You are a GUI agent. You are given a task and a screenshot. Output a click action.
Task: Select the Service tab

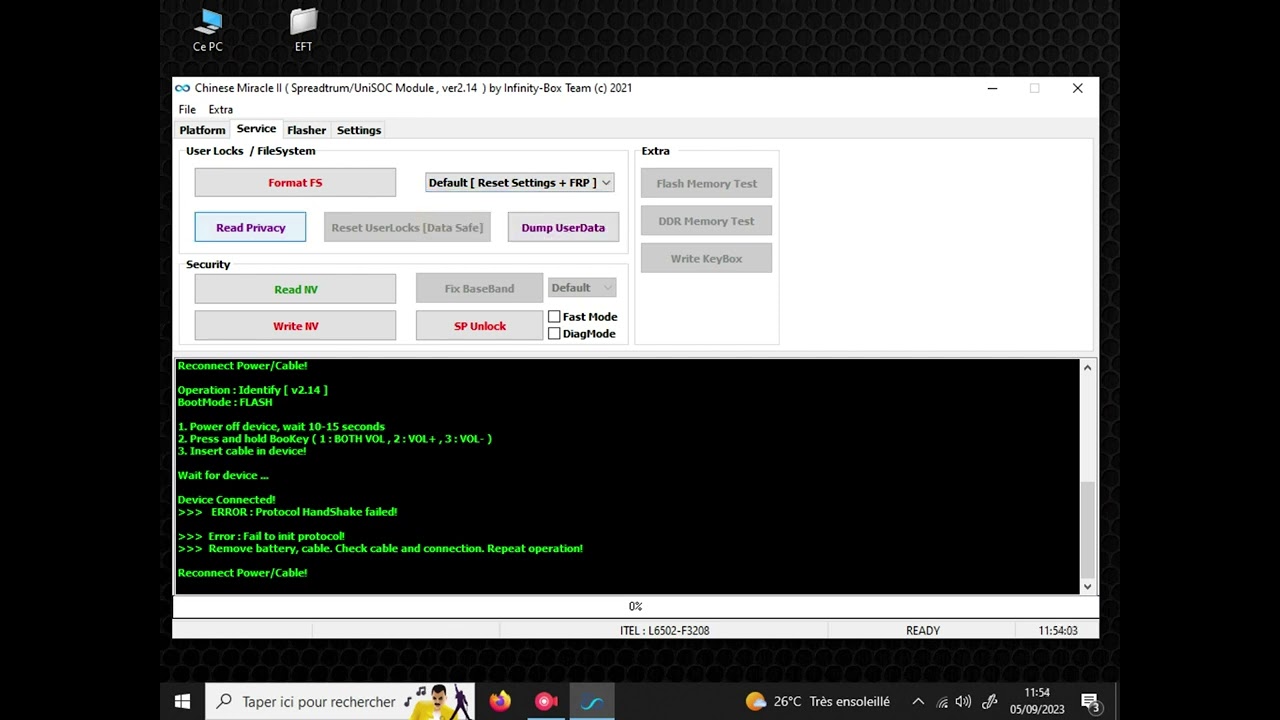point(256,129)
